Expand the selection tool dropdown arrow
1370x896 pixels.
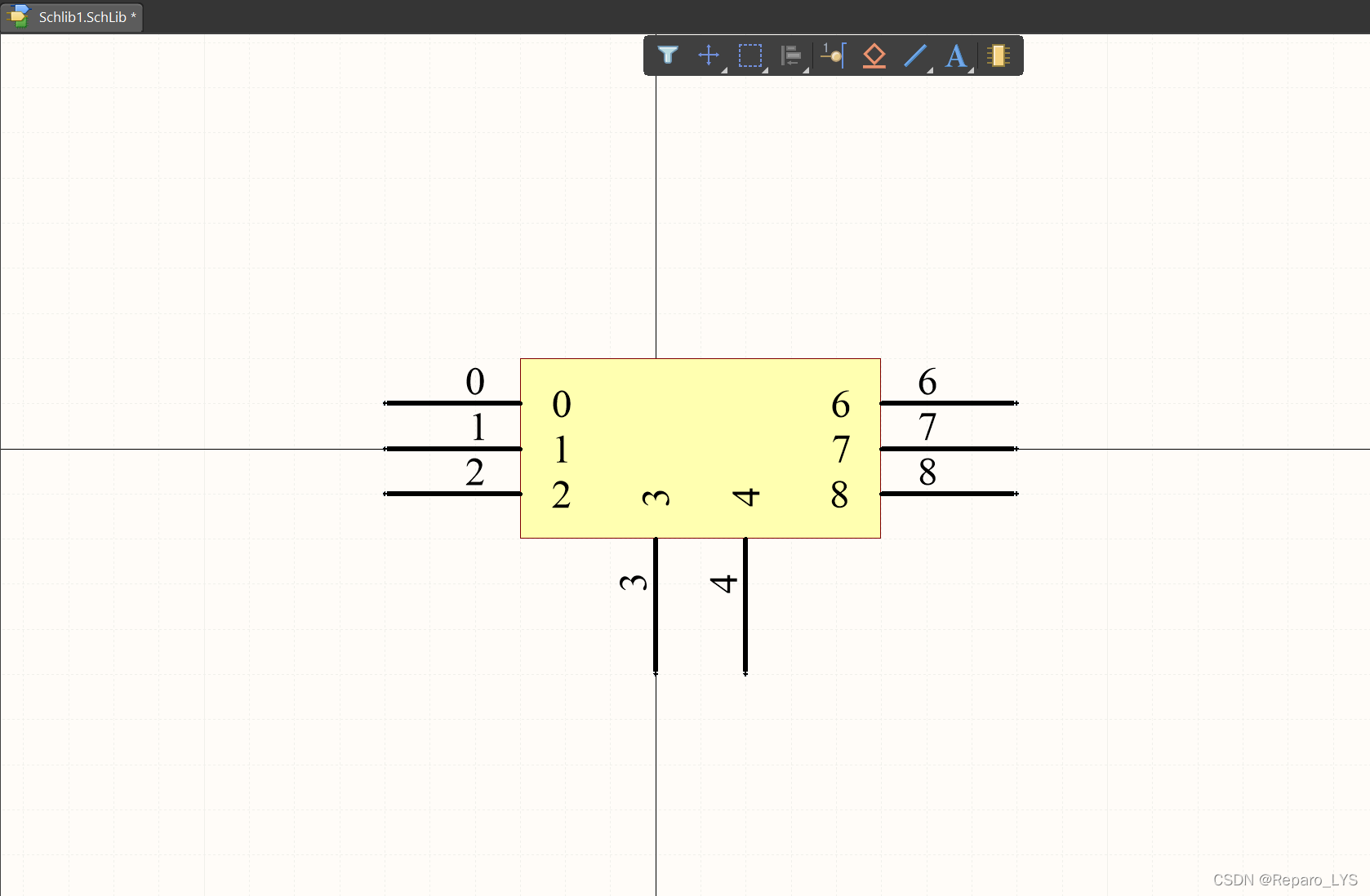tap(765, 71)
